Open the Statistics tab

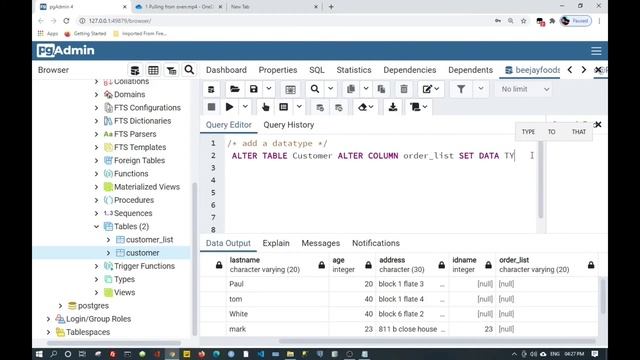[x=354, y=70]
